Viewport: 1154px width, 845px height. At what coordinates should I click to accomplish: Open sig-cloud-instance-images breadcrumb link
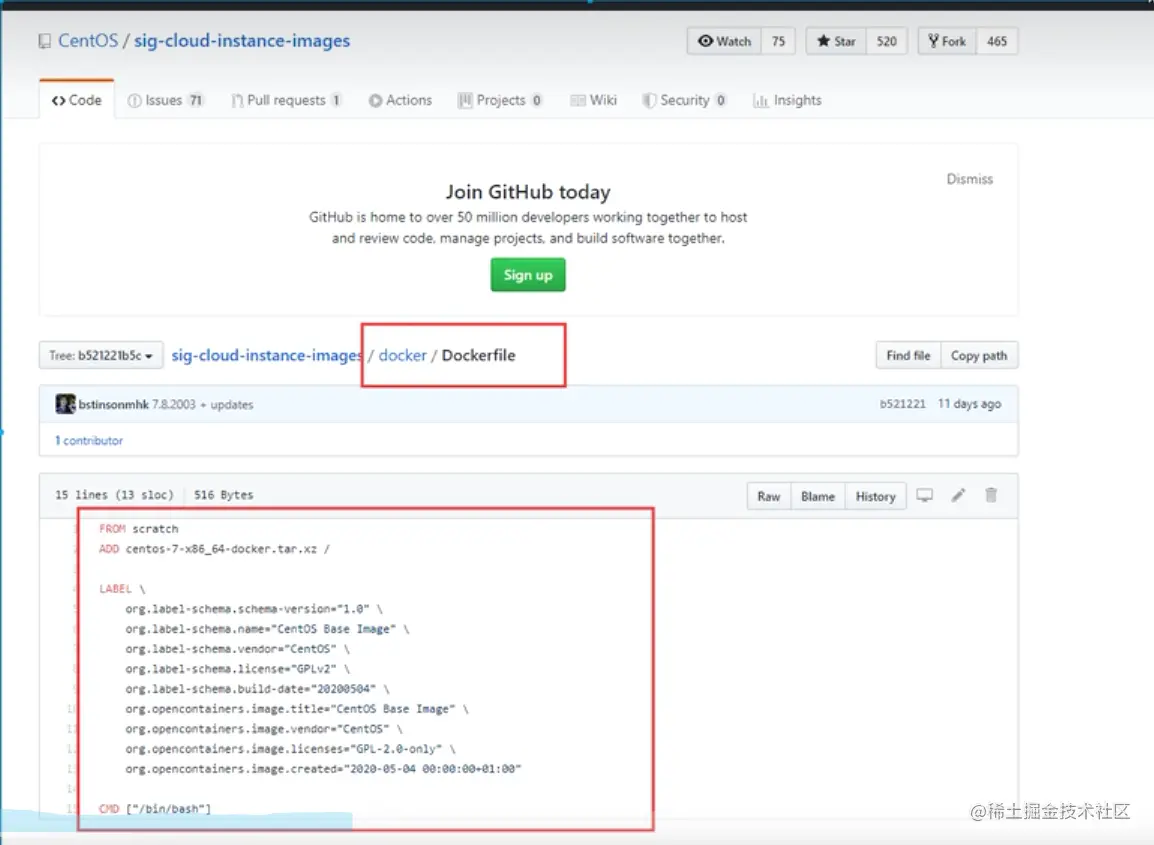266,356
